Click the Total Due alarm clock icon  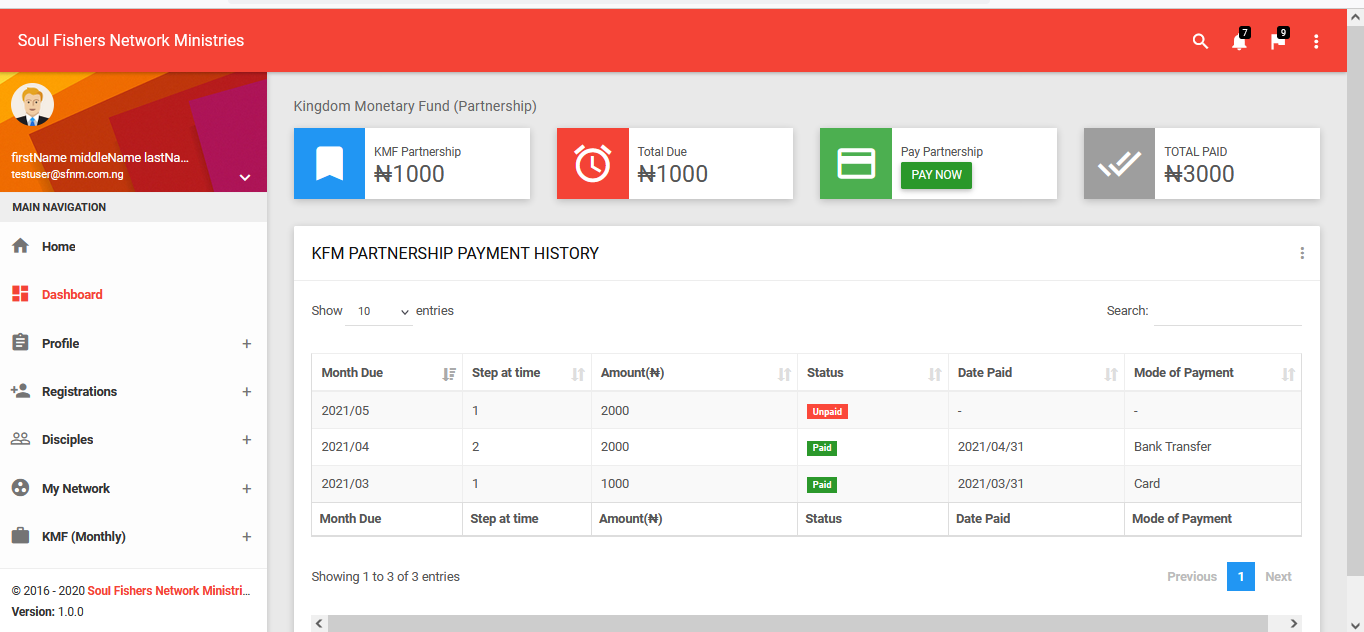[593, 163]
